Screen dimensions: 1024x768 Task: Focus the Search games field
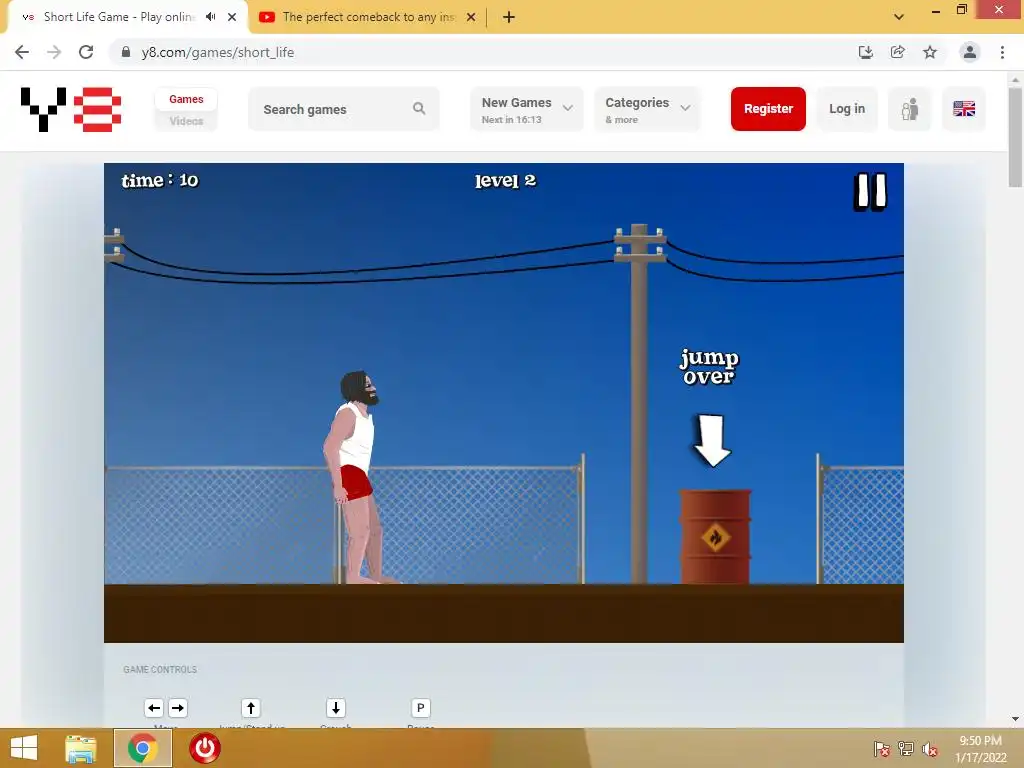tap(344, 109)
